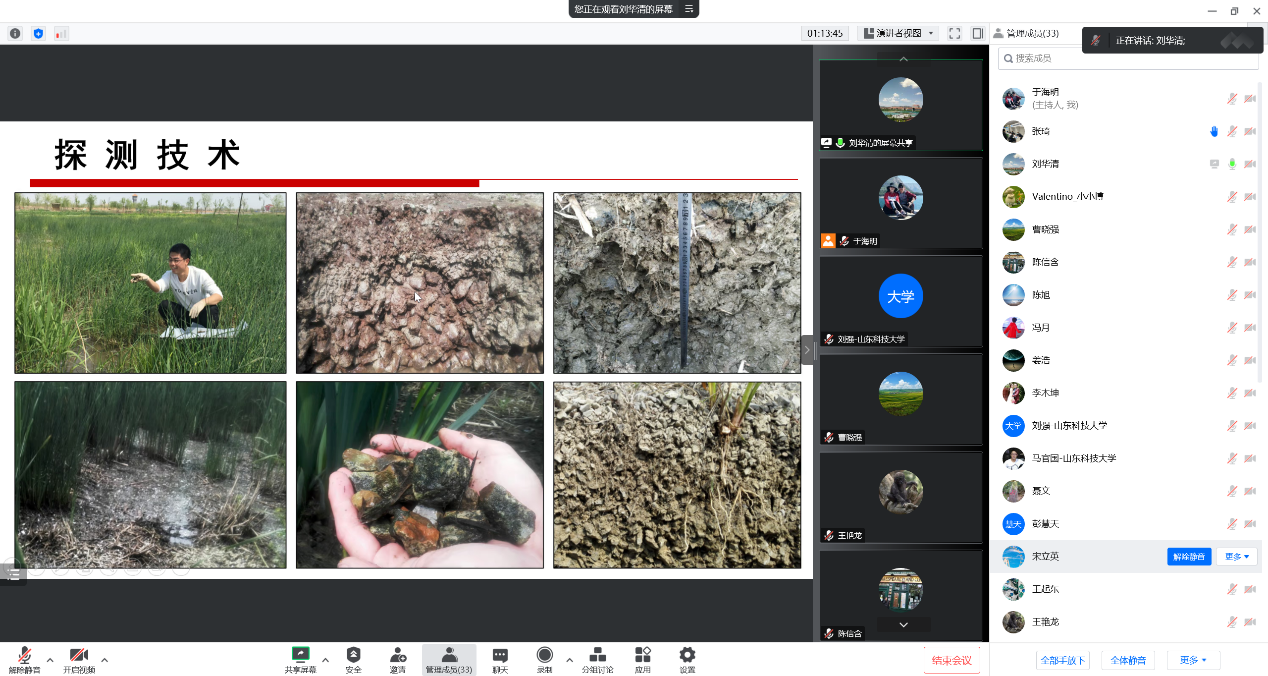Image resolution: width=1268 pixels, height=676 pixels.
Task: Start recording with the 录制 icon
Action: click(544, 656)
